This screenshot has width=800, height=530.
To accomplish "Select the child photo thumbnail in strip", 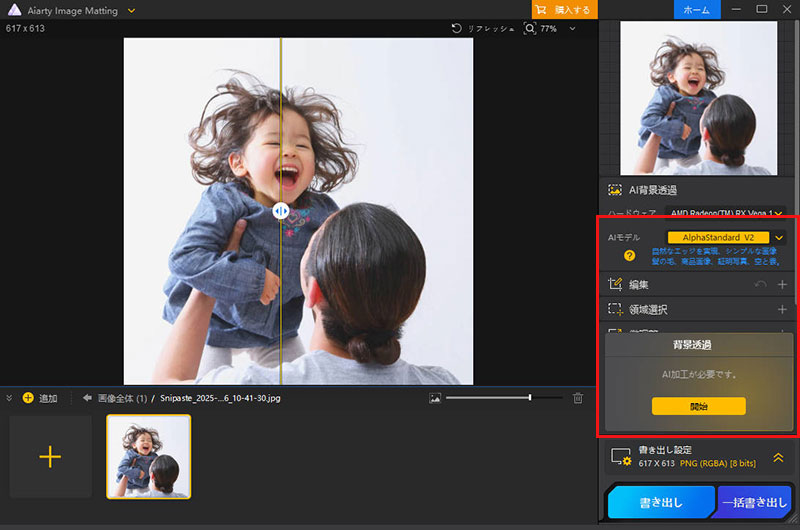I will click(x=148, y=457).
